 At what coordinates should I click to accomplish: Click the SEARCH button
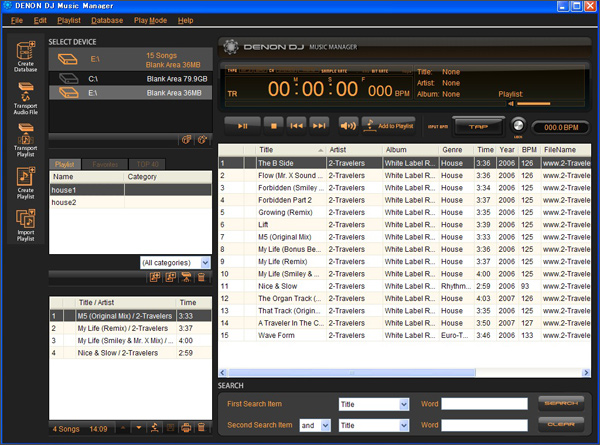pyautogui.click(x=561, y=403)
